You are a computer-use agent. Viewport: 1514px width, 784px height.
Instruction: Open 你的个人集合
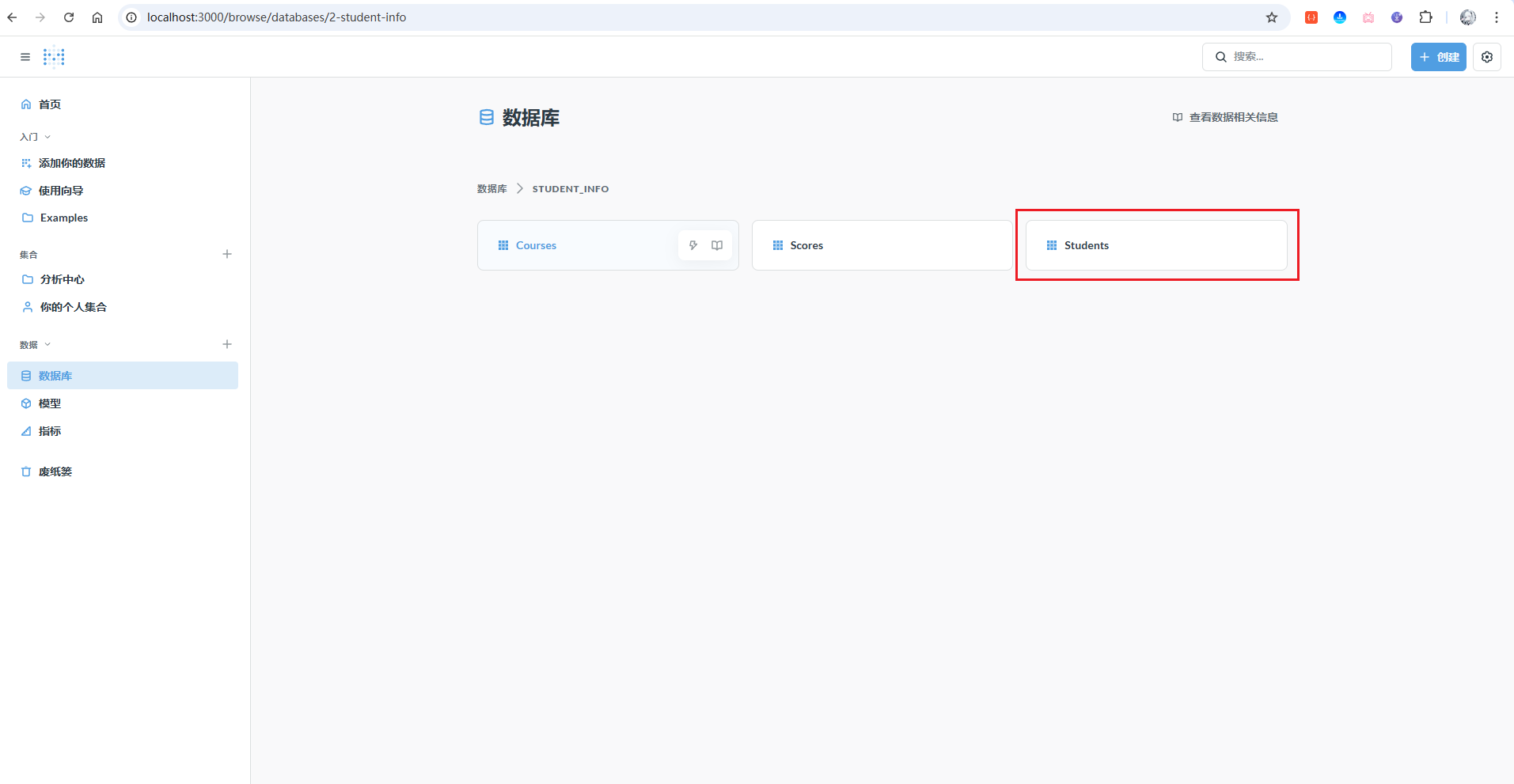coord(123,307)
